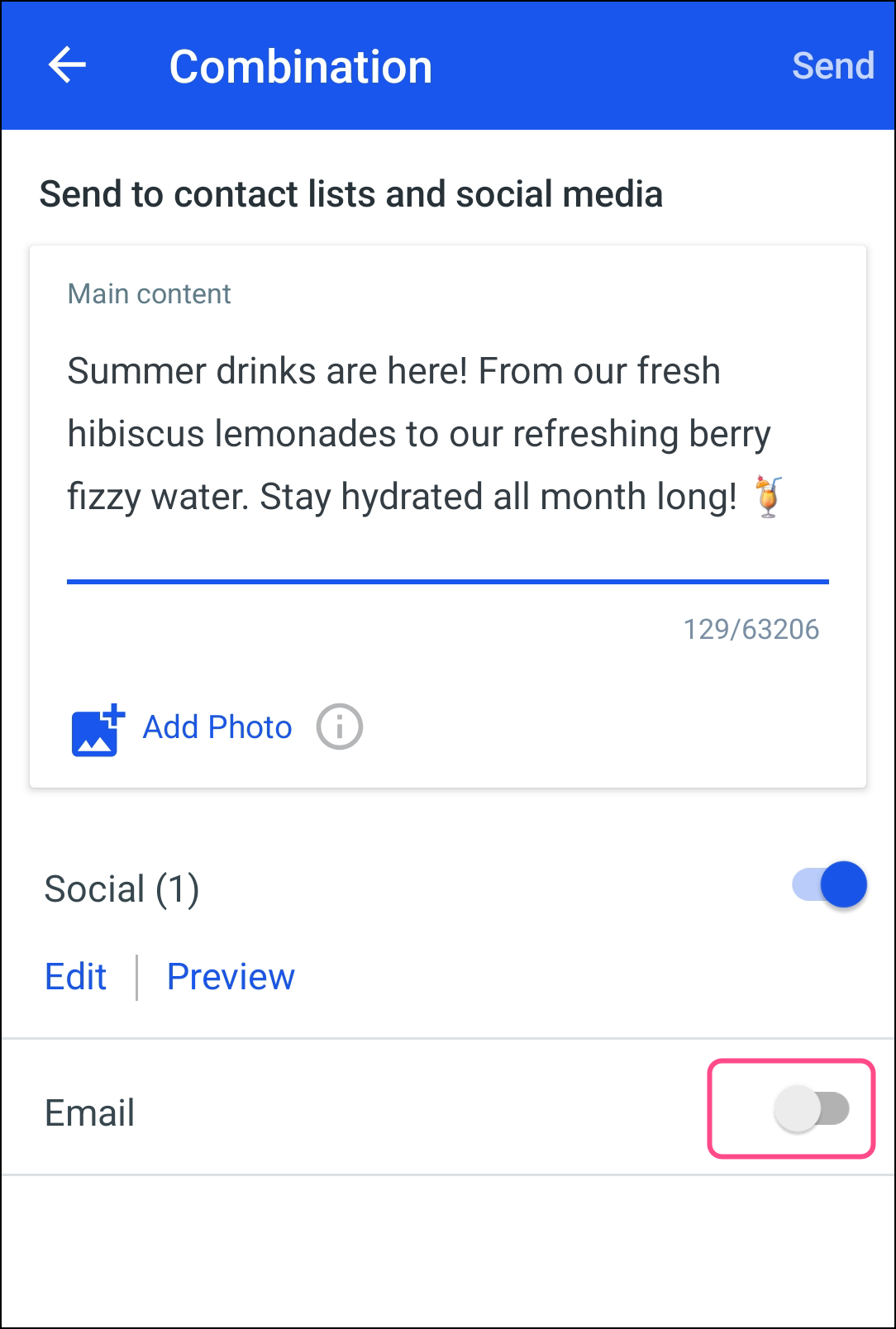The height and width of the screenshot is (1329, 896).
Task: Click the Email row label
Action: click(x=89, y=1112)
